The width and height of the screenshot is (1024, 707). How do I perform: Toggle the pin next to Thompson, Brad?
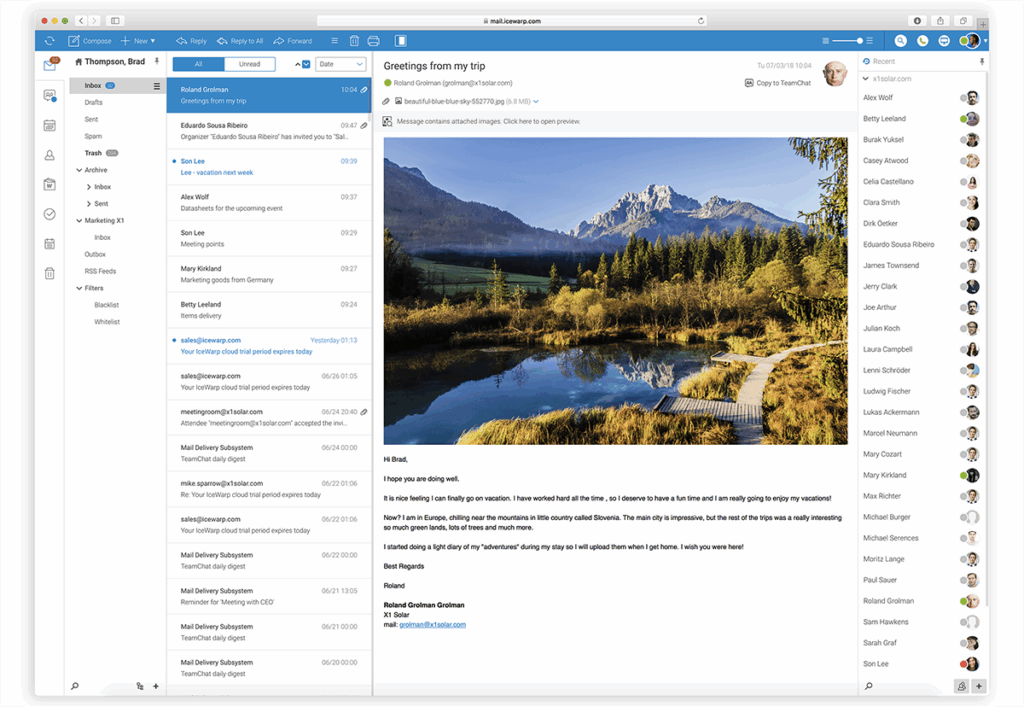point(156,62)
